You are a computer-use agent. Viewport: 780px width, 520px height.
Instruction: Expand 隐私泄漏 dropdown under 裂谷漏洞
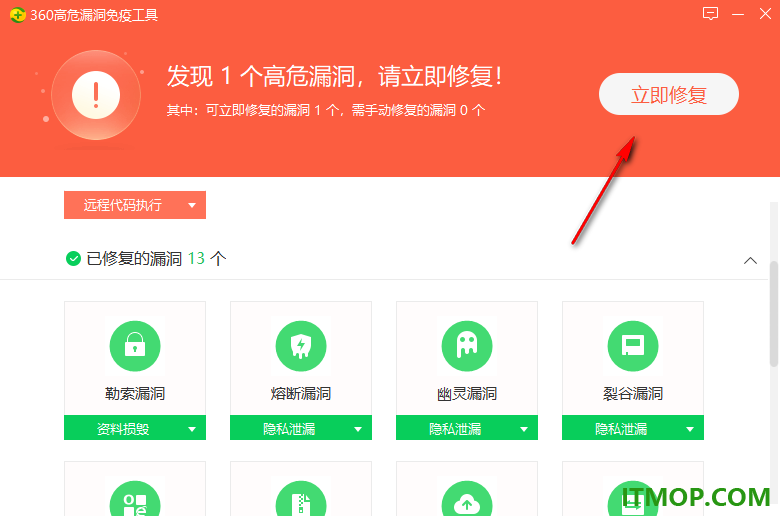(x=633, y=428)
